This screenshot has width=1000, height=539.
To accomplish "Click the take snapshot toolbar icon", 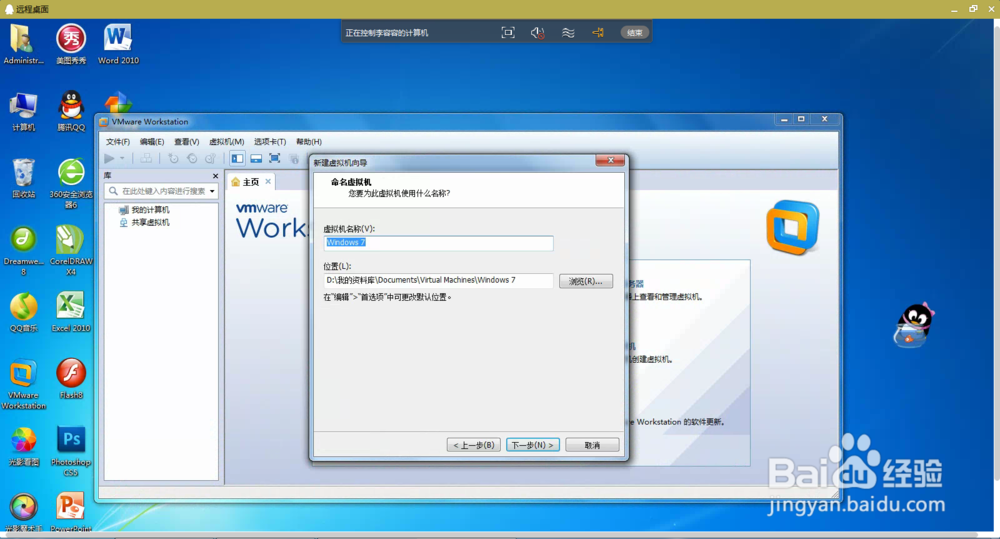I will [173, 158].
